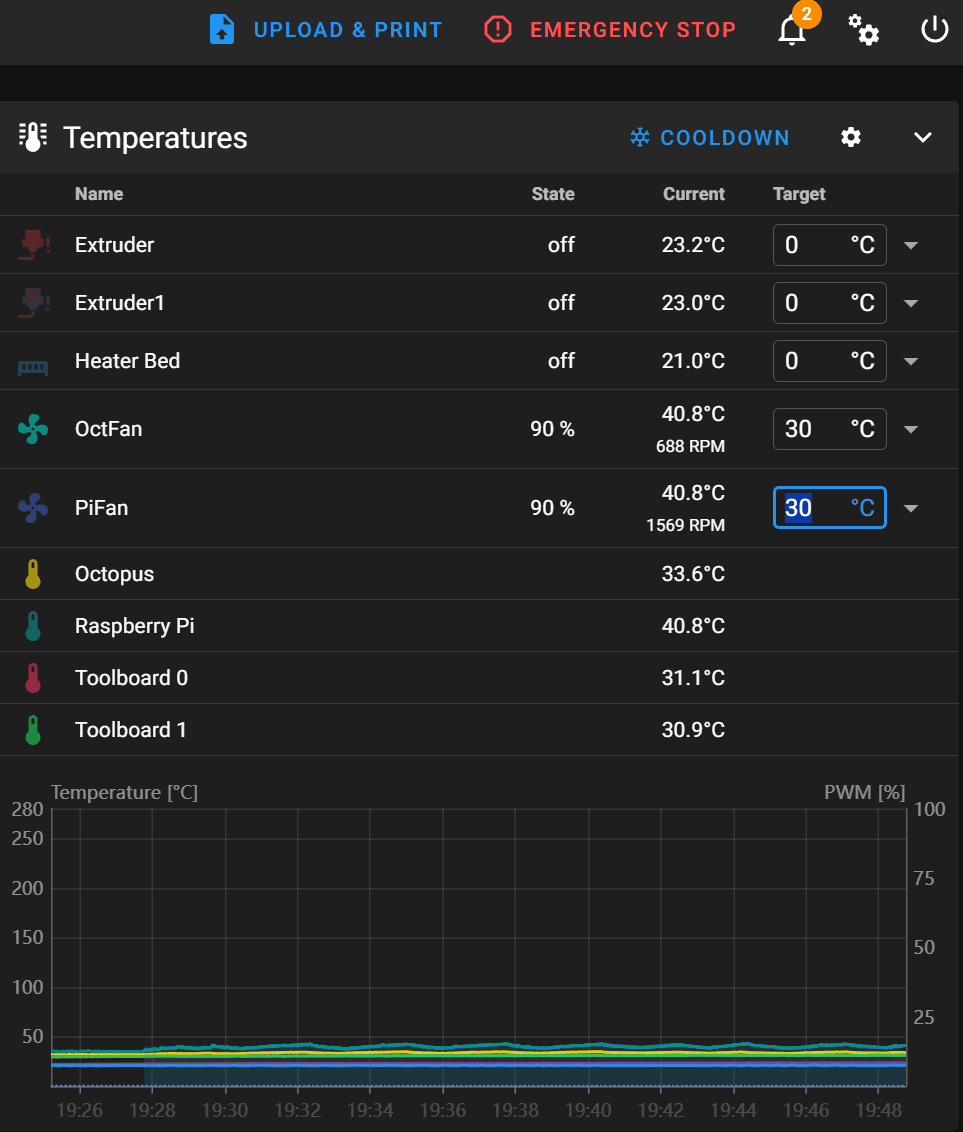Click the OctFan name label

pyautogui.click(x=109, y=429)
